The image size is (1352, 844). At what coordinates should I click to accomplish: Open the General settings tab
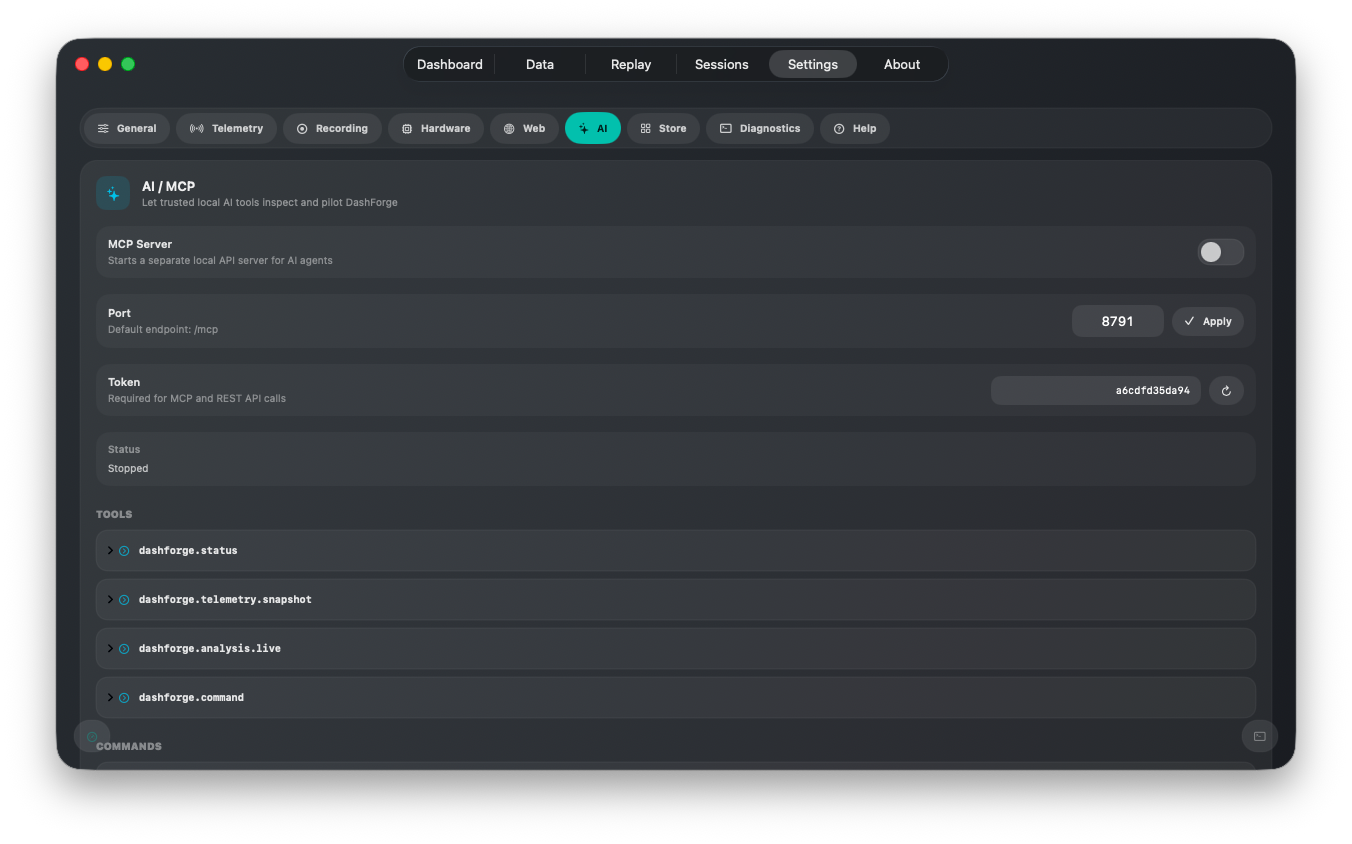(x=127, y=128)
